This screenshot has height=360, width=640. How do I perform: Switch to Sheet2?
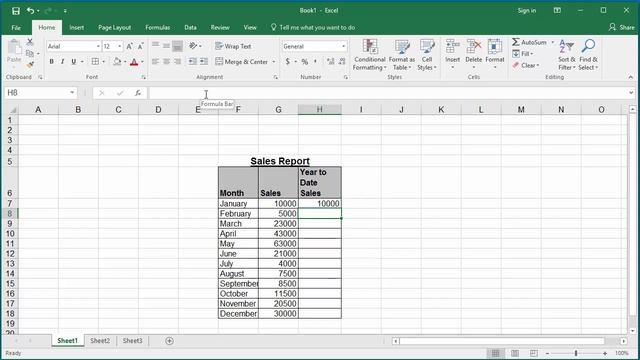tap(100, 341)
